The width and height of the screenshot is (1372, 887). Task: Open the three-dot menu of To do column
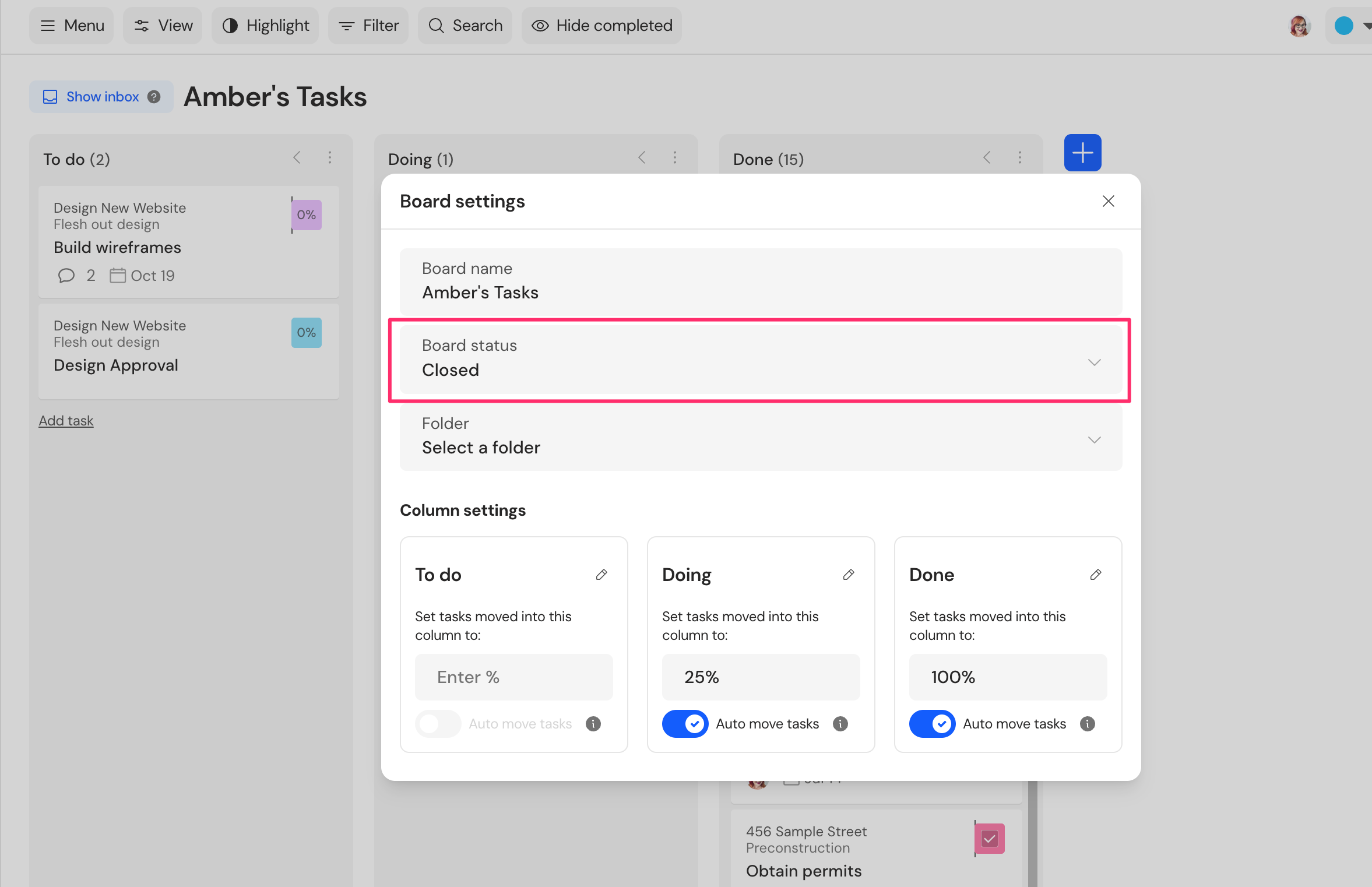[x=330, y=157]
